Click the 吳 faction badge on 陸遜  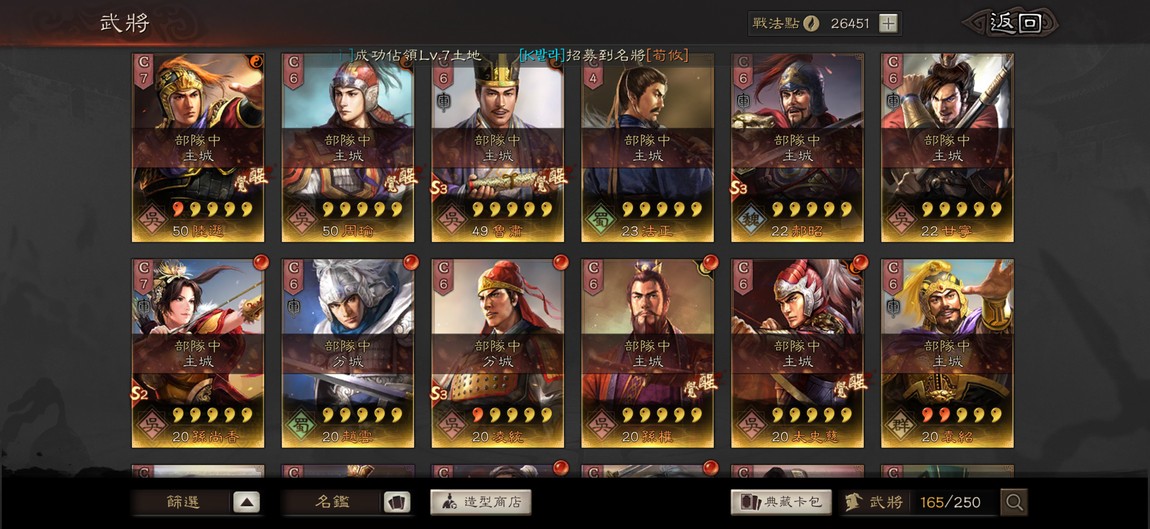coord(152,219)
